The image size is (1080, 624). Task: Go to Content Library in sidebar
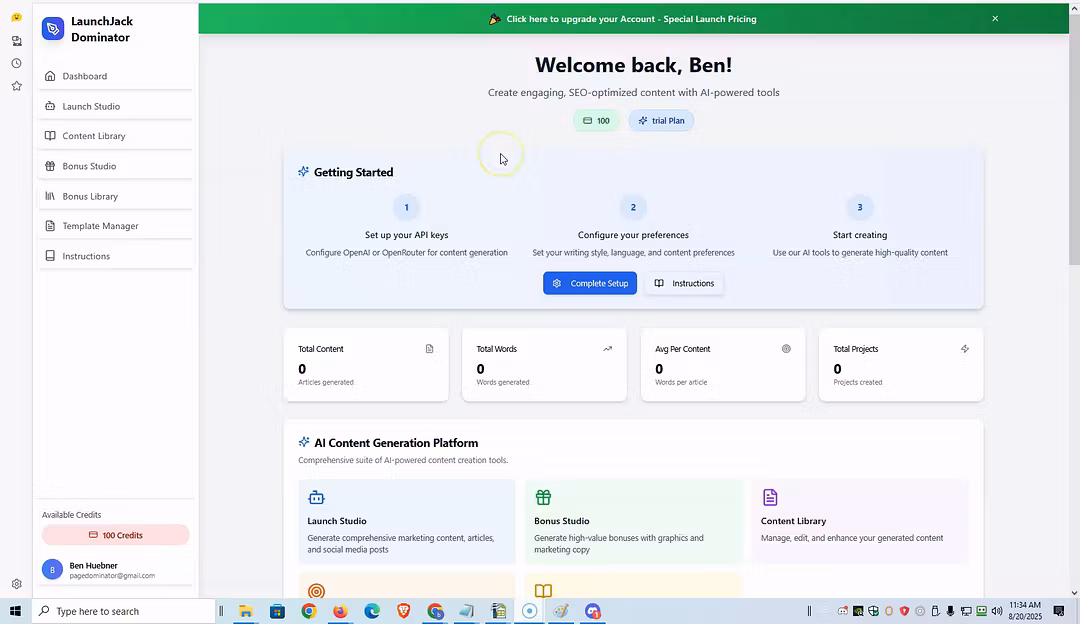(x=94, y=136)
